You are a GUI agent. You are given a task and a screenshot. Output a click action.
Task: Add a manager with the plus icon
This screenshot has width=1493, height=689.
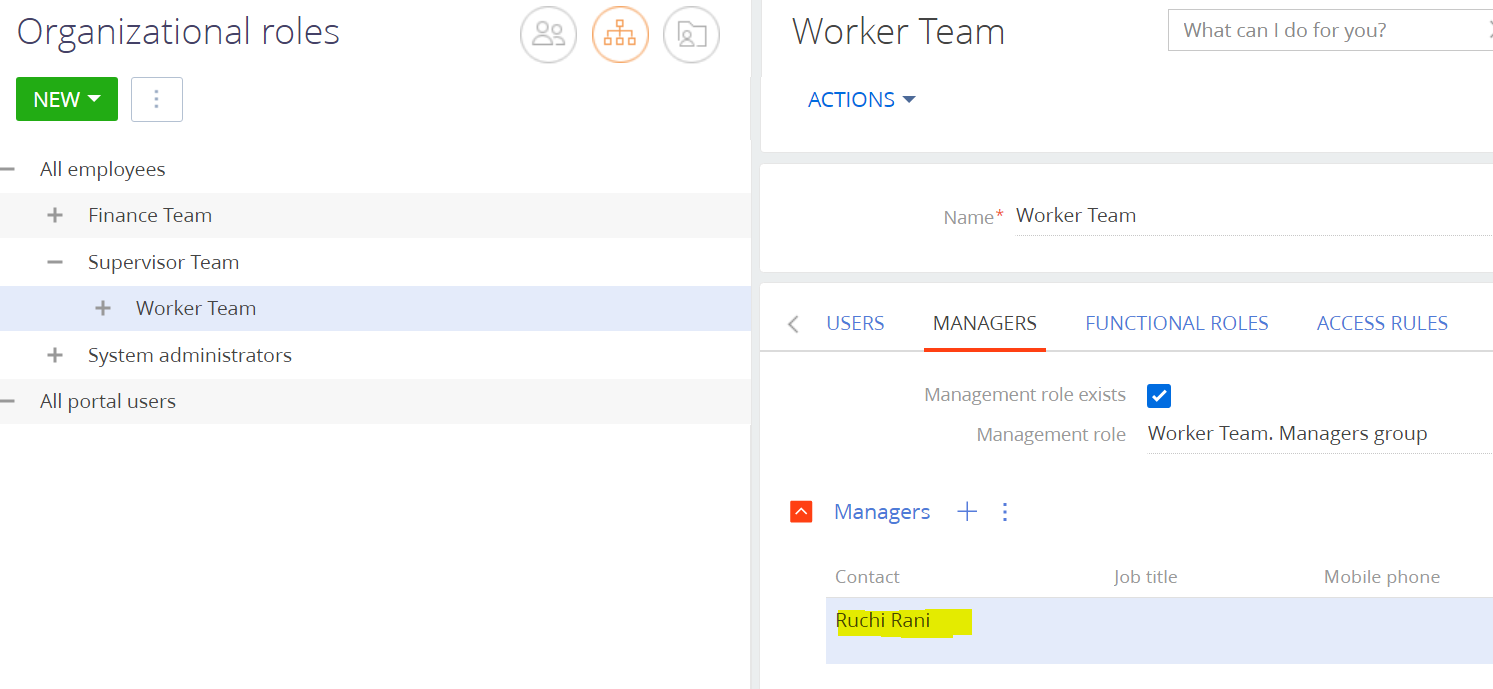pyautogui.click(x=967, y=512)
